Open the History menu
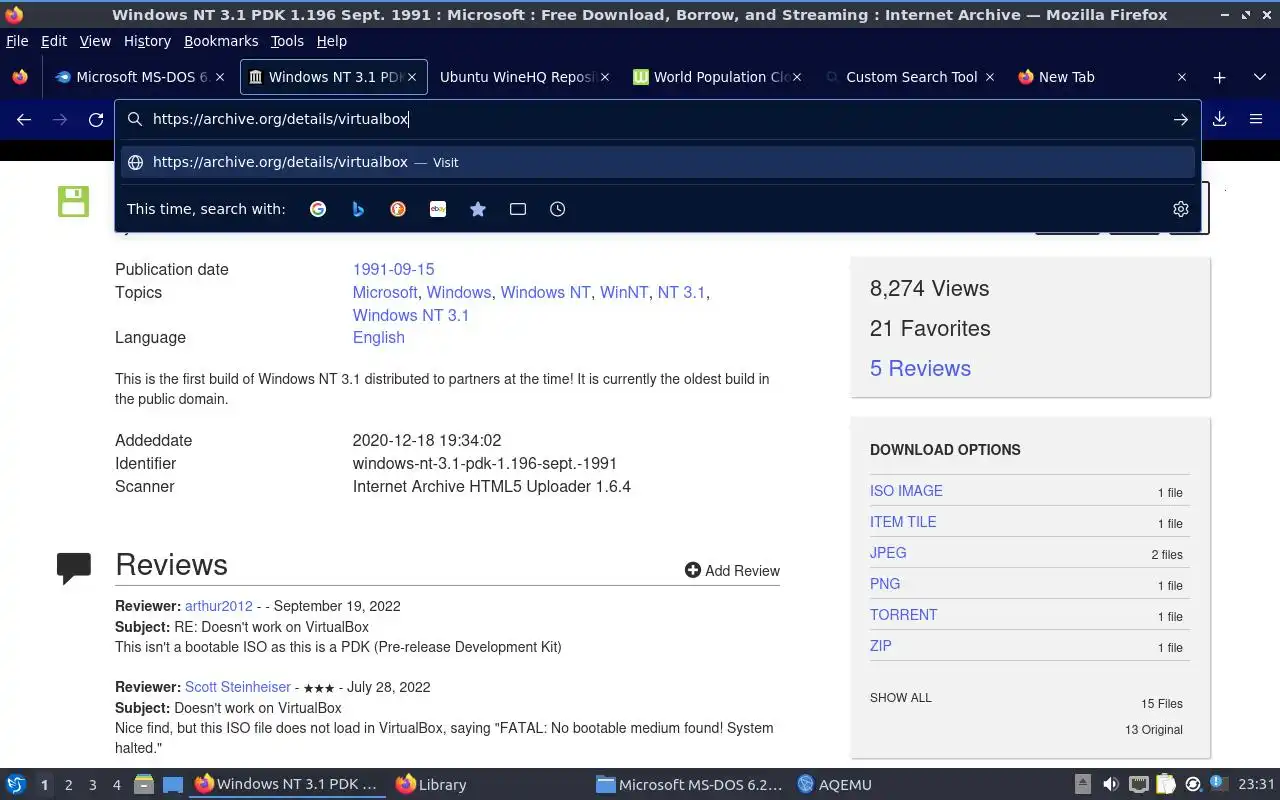 (x=147, y=41)
